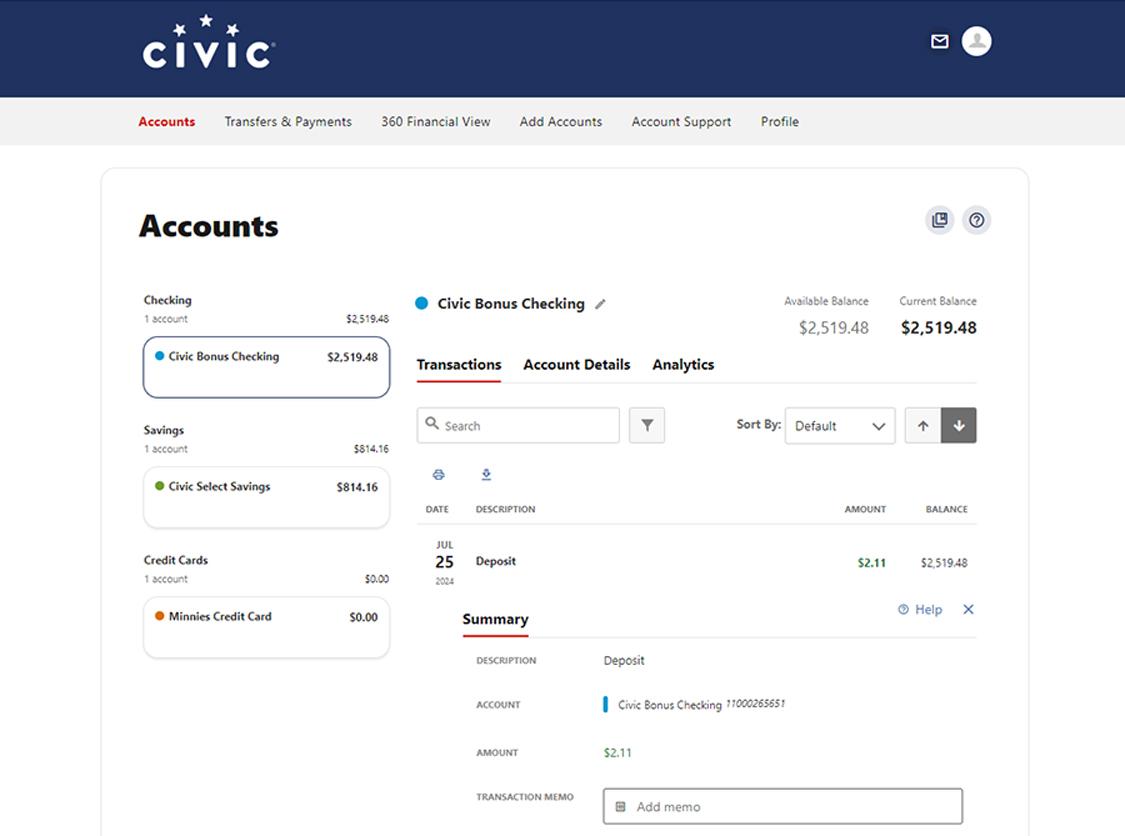Click the Savings total $814.16
The height and width of the screenshot is (836, 1125).
point(371,448)
